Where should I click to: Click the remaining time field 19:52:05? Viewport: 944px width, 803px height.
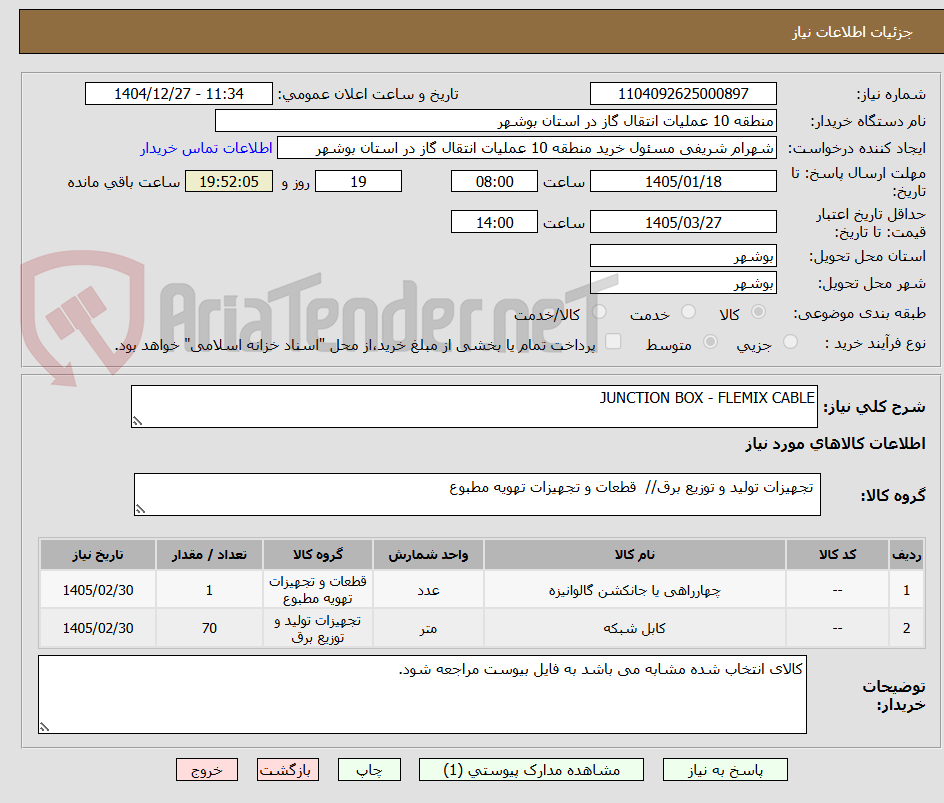click(x=229, y=181)
